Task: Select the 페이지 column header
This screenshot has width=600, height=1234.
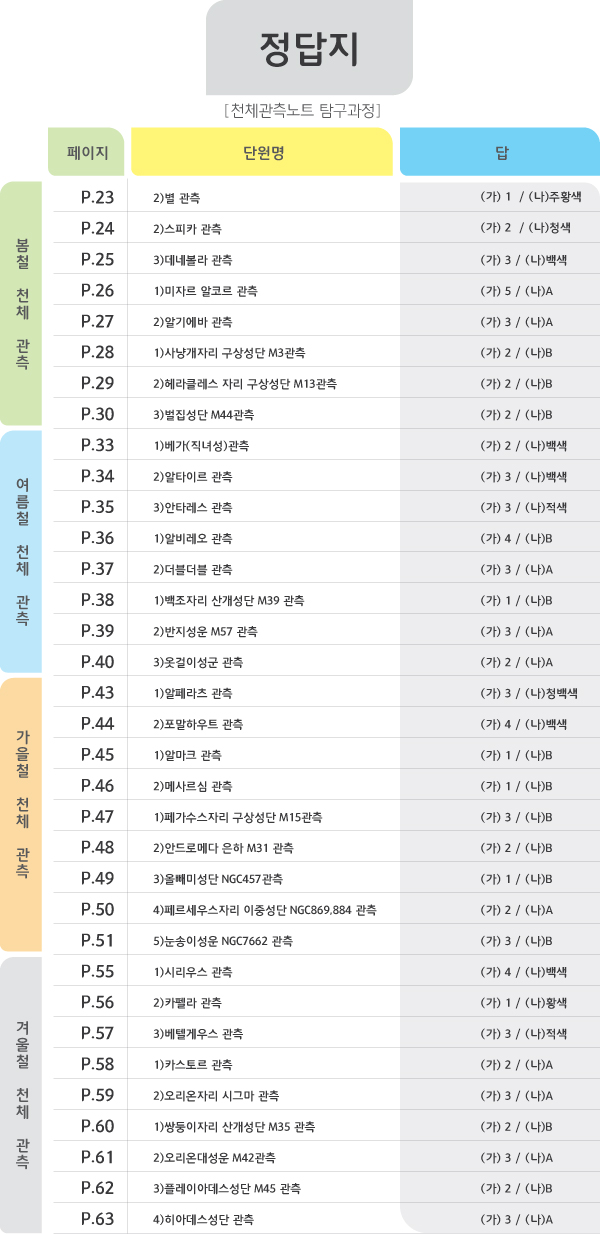Action: [86, 153]
